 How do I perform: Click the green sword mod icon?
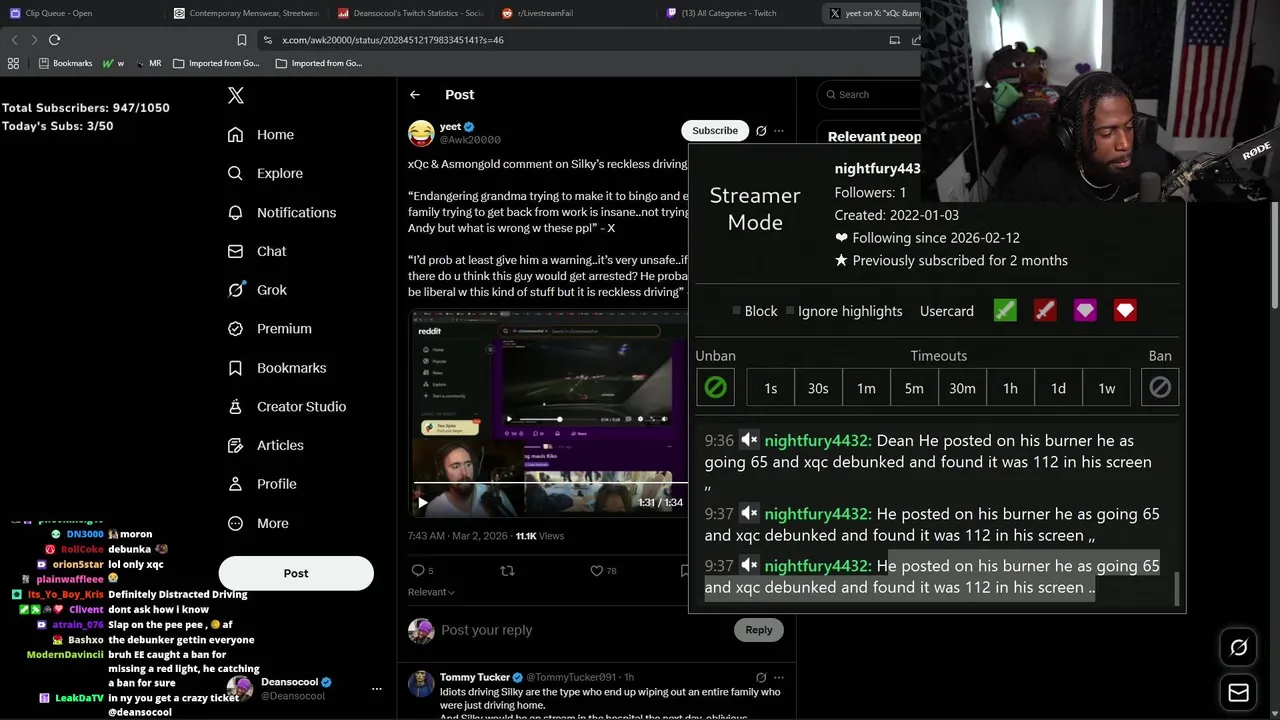(1005, 311)
